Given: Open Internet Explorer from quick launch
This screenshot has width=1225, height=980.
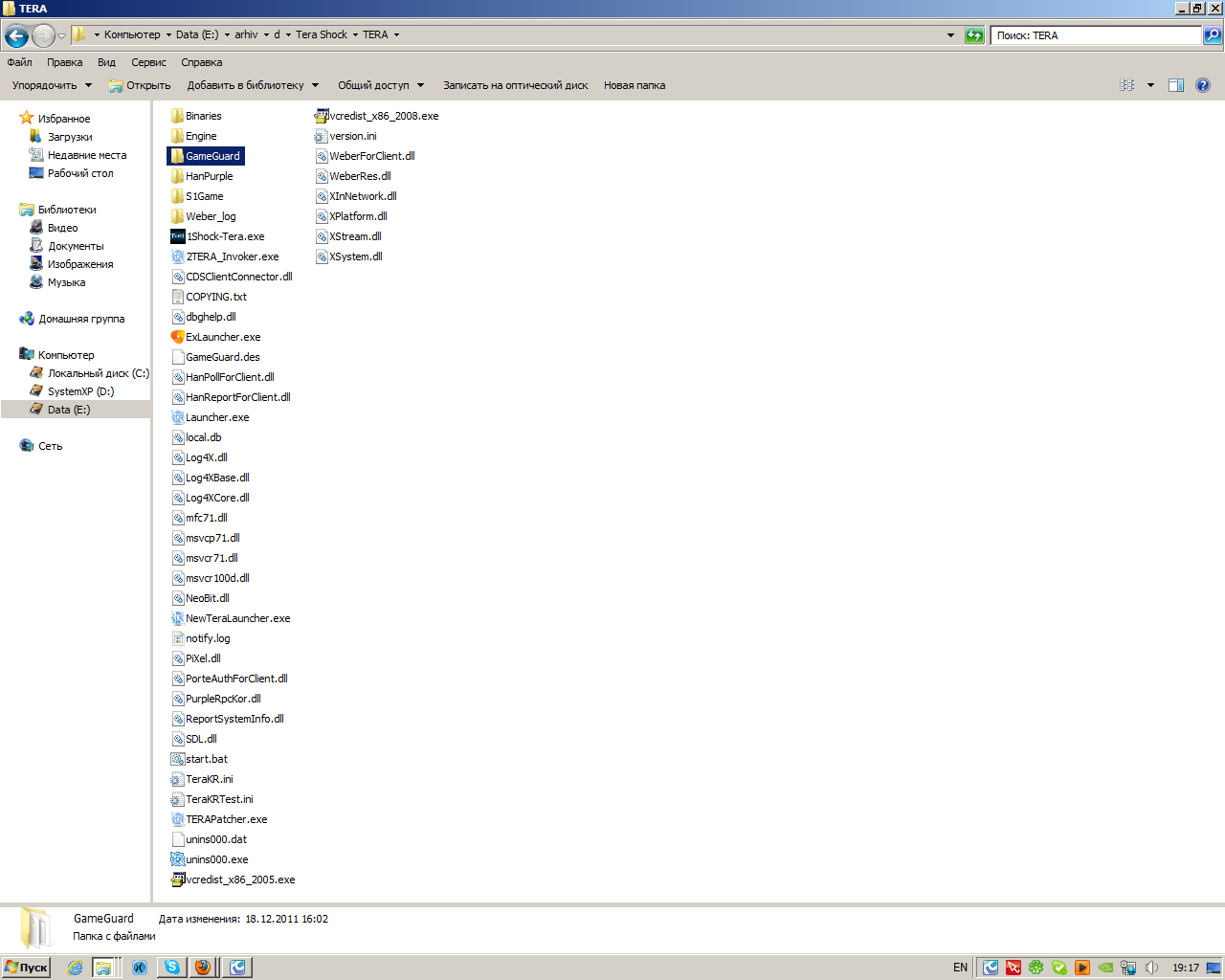Looking at the screenshot, I should click(75, 968).
